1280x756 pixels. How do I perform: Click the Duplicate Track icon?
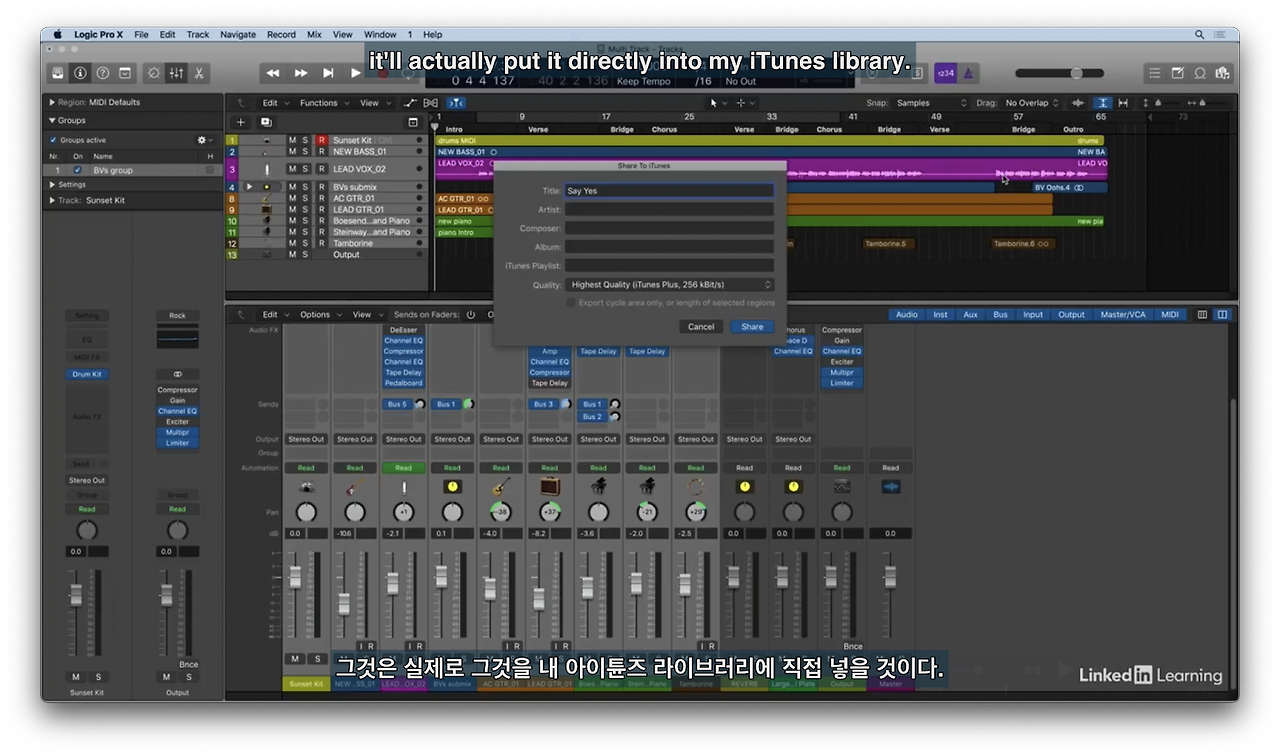[266, 122]
